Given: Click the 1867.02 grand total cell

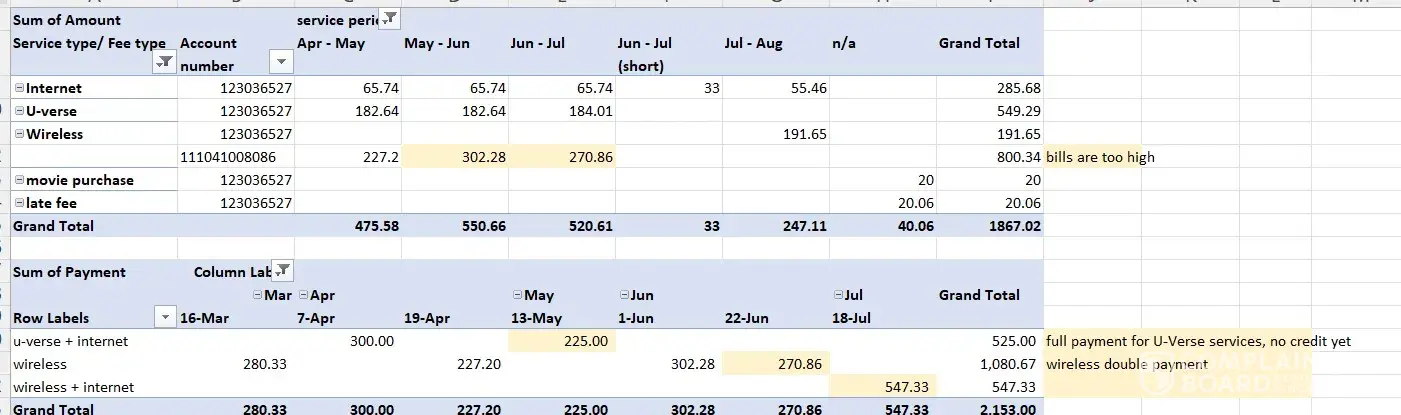Looking at the screenshot, I should point(990,226).
